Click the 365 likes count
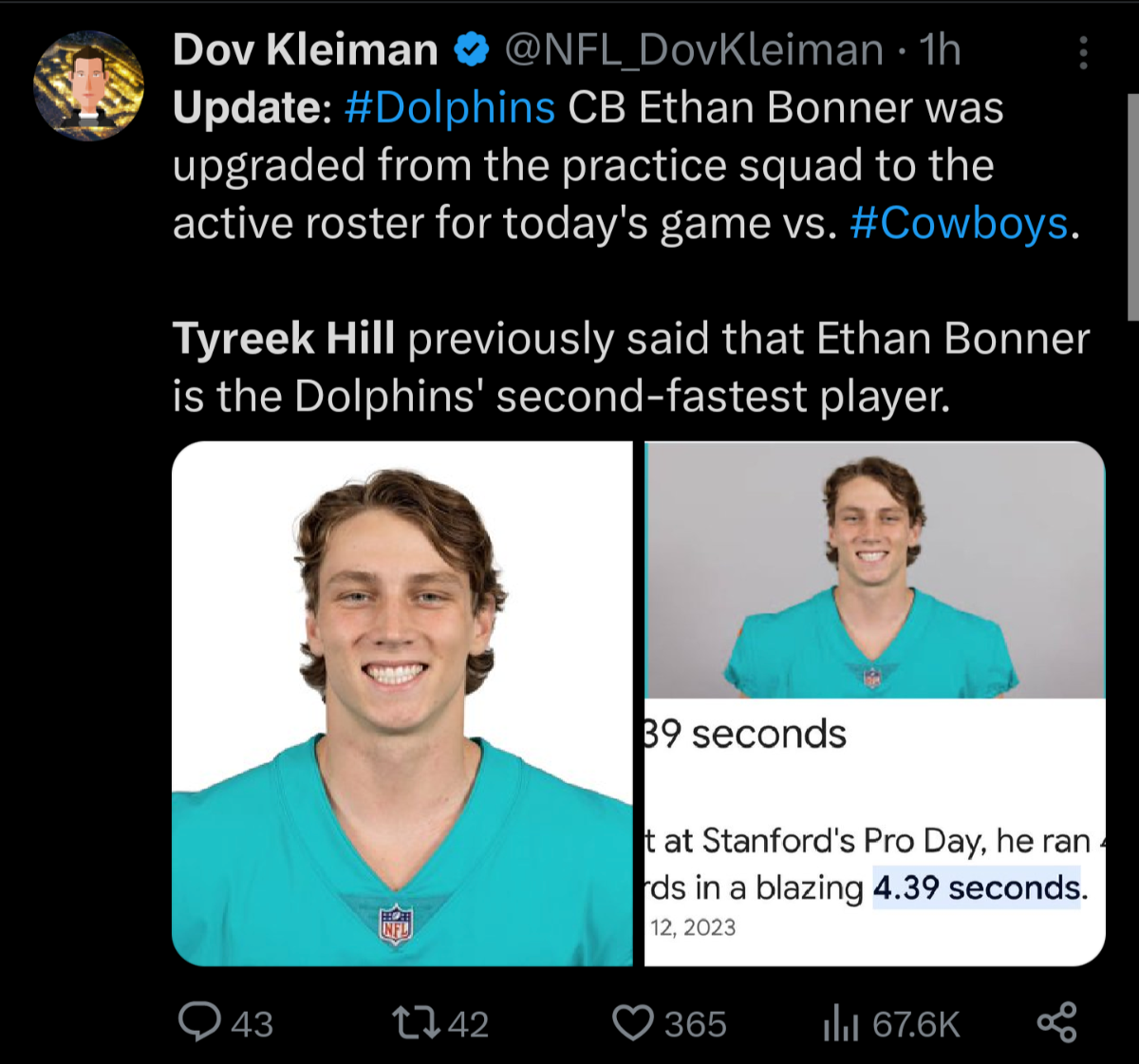Image resolution: width=1139 pixels, height=1064 pixels. (695, 1024)
